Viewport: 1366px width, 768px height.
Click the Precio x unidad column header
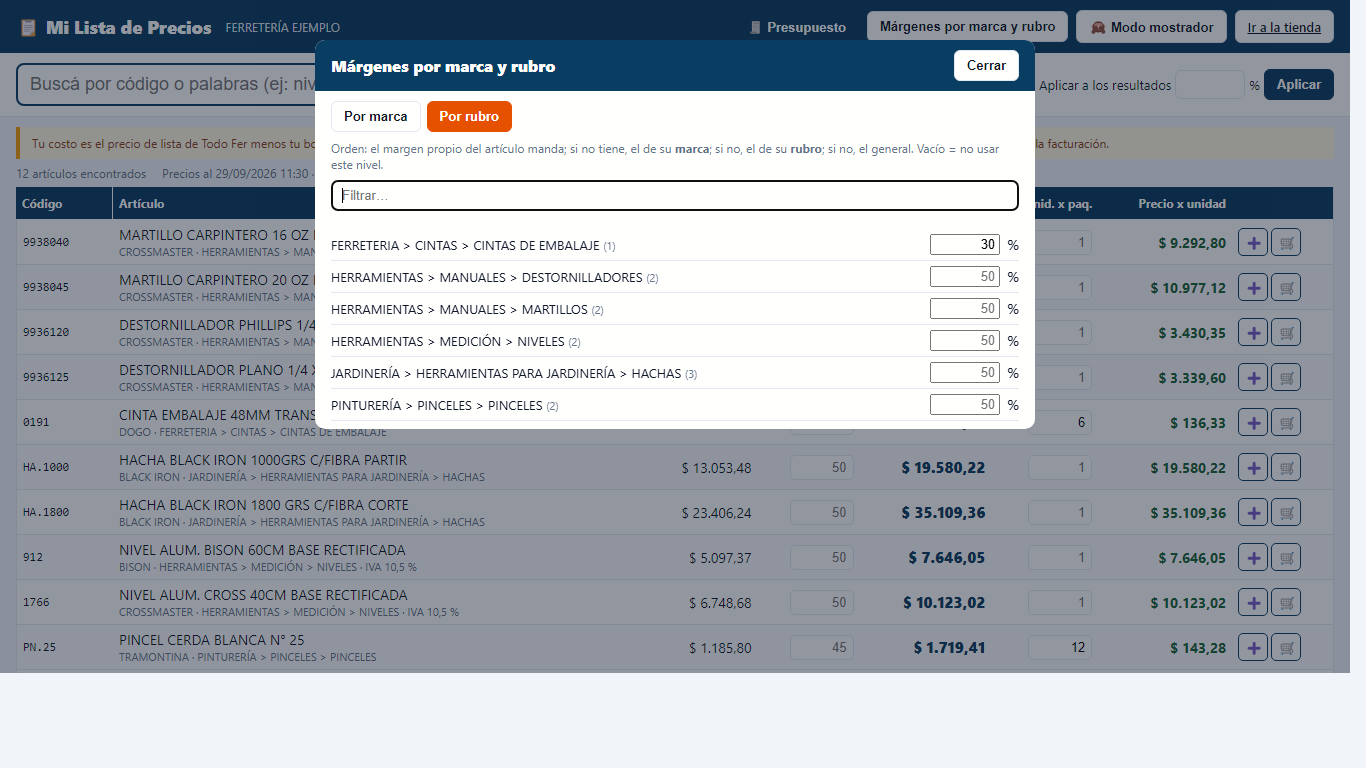coord(1182,204)
